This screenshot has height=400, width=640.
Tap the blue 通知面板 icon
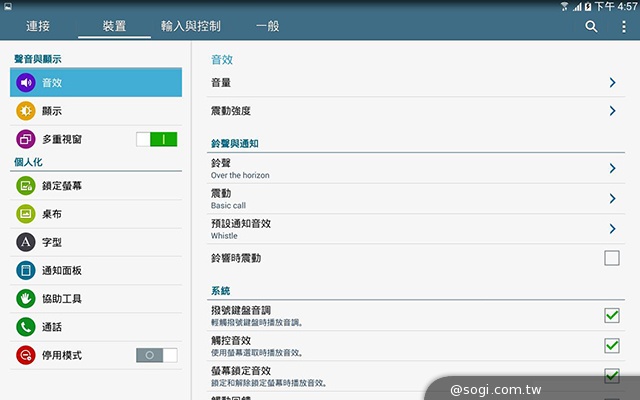tap(26, 270)
